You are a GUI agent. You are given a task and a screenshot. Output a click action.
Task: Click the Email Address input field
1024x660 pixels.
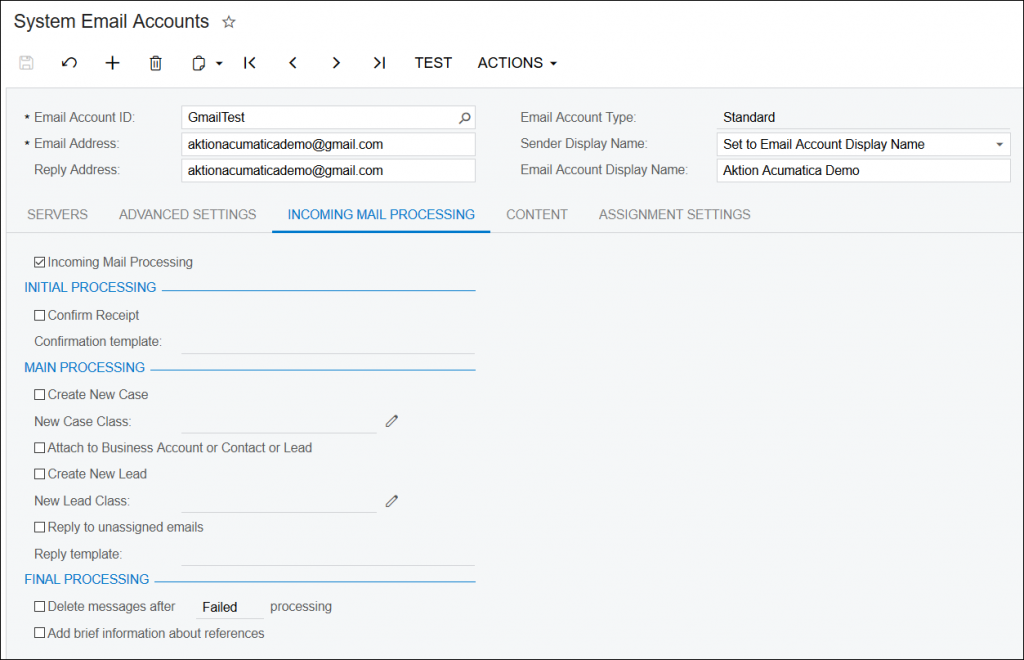tap(328, 144)
